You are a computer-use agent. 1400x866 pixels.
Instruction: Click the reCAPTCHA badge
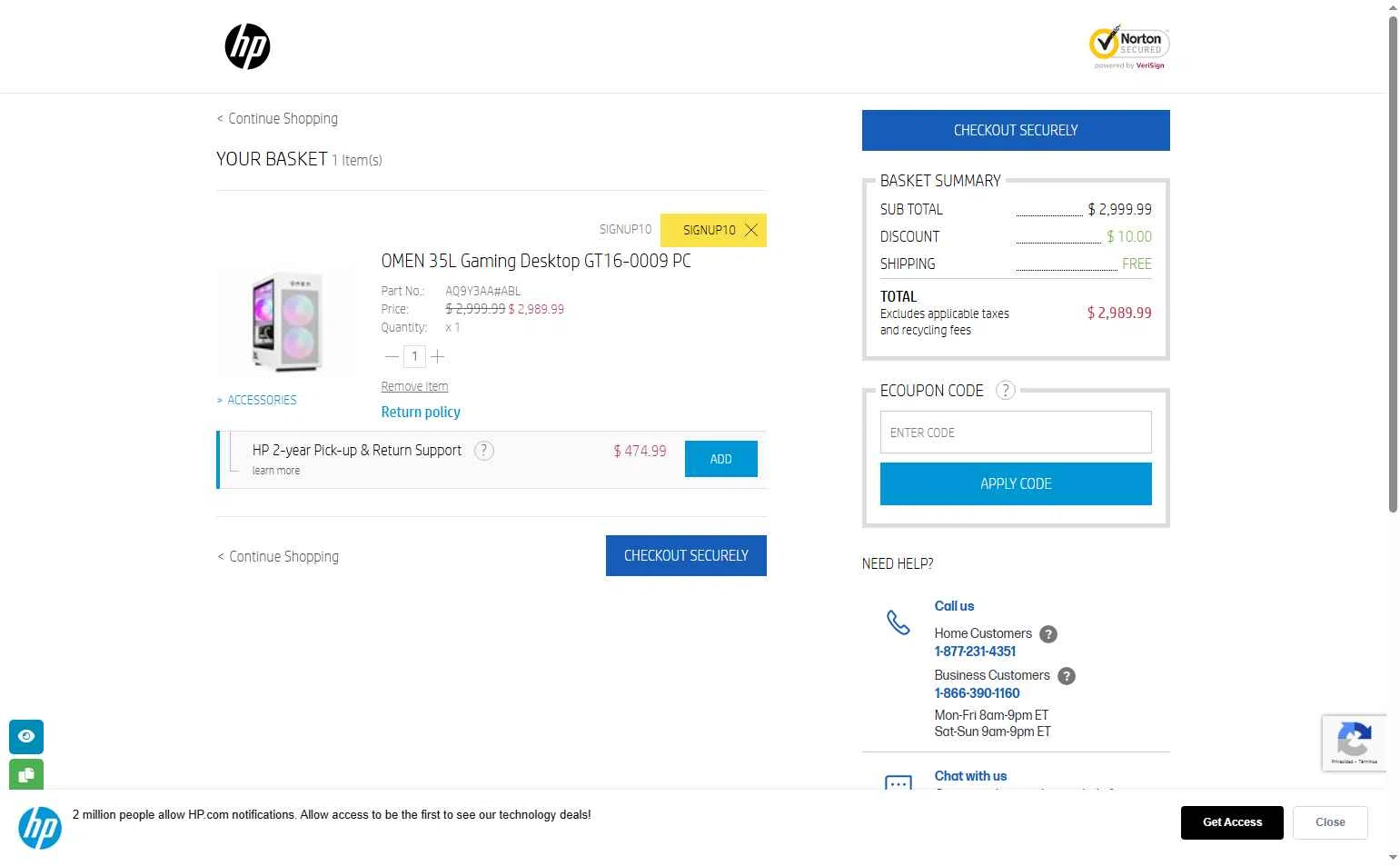tap(1354, 743)
